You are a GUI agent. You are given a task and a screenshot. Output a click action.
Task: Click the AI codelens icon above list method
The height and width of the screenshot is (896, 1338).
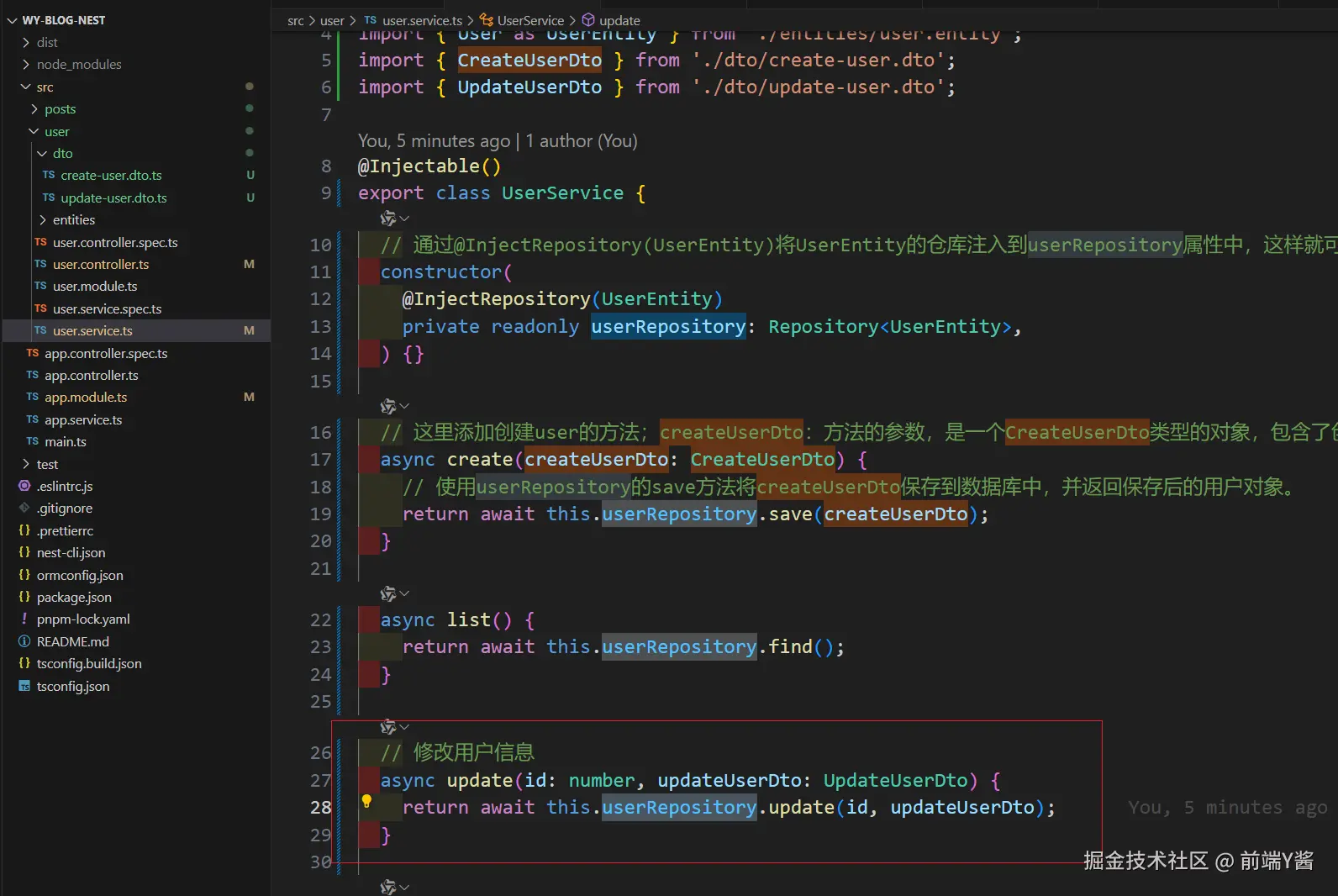coord(388,594)
